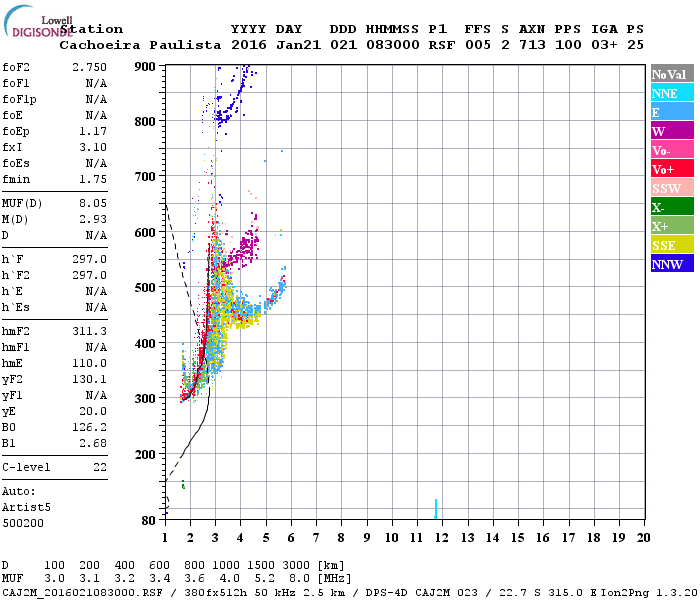Click the MUF(D) value 8.05
700x600 pixels.
pos(93,204)
